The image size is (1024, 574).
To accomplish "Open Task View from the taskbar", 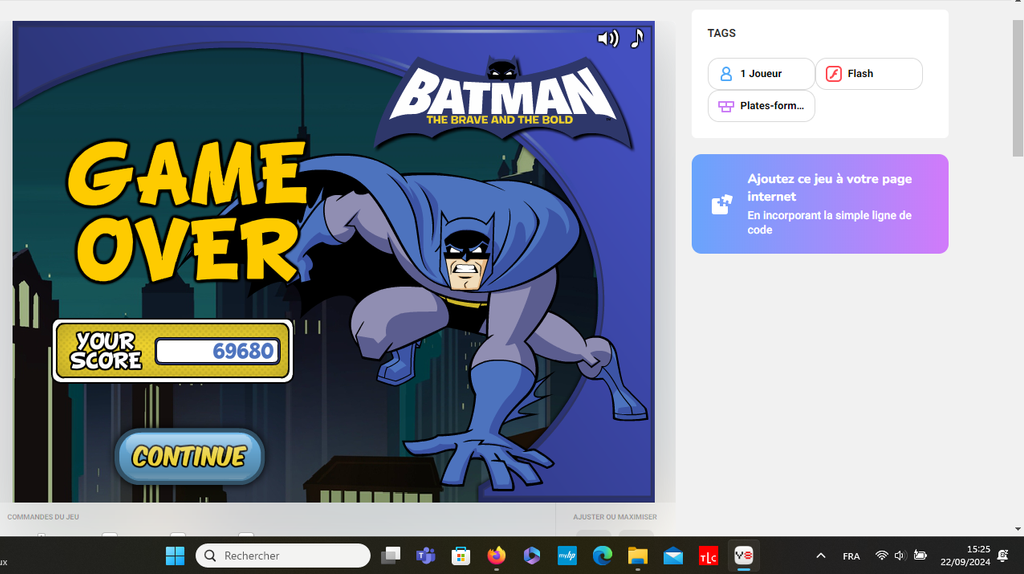I will (391, 555).
